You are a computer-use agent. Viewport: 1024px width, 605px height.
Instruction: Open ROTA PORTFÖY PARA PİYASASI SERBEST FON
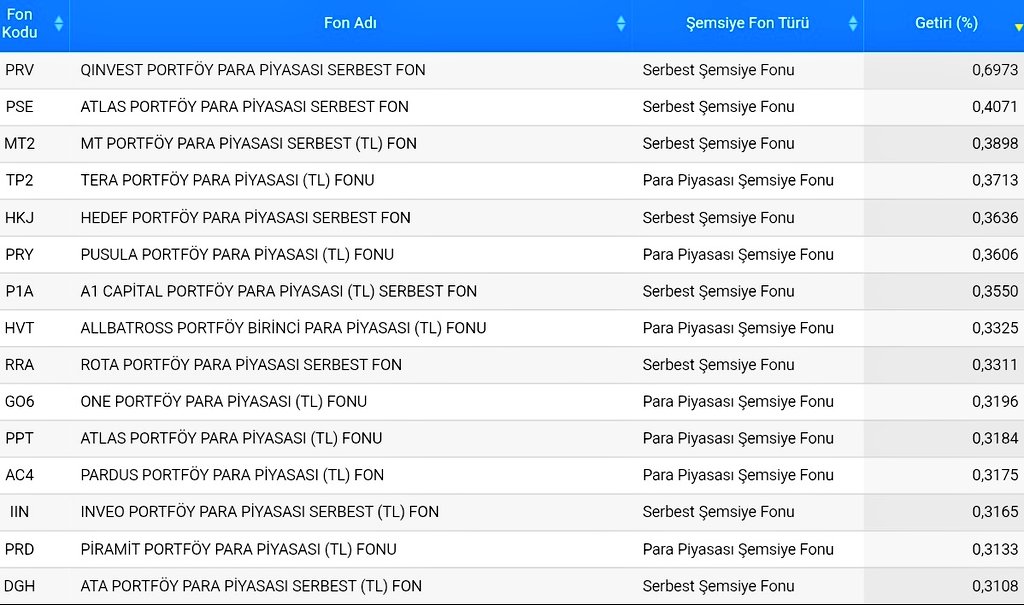[241, 365]
